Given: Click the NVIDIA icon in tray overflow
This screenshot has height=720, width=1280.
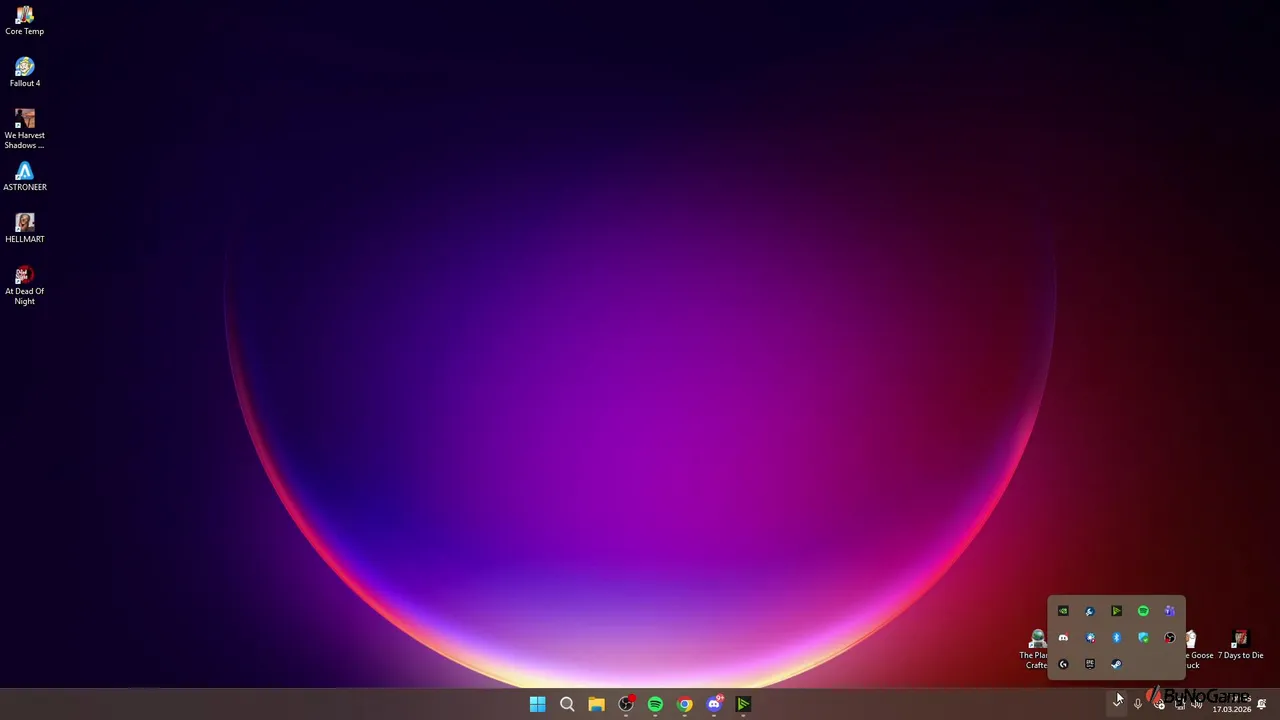Looking at the screenshot, I should pyautogui.click(x=1063, y=611).
